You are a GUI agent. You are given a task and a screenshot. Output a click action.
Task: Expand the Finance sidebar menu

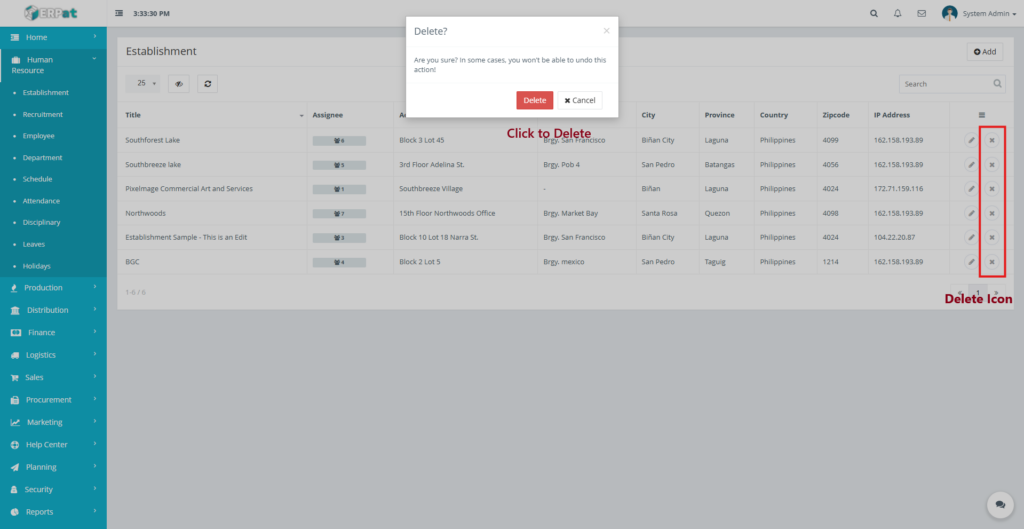tap(53, 332)
